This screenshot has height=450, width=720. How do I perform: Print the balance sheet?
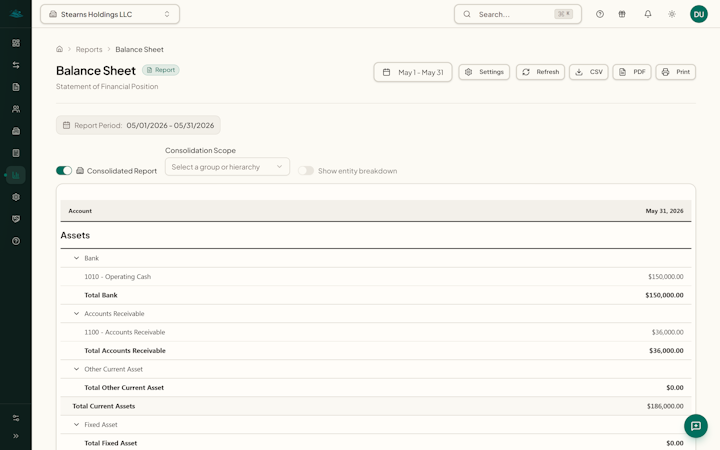pyautogui.click(x=675, y=72)
